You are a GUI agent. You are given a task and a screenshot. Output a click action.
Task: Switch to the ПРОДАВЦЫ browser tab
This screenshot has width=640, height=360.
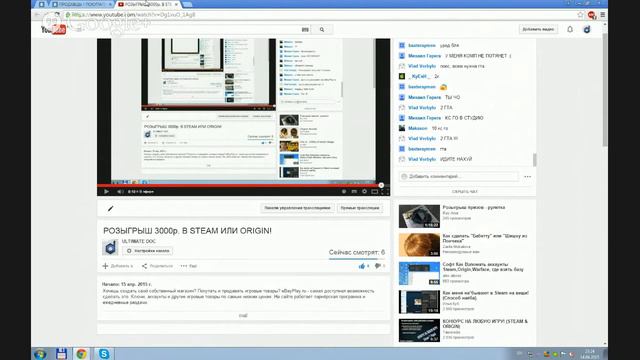point(81,4)
